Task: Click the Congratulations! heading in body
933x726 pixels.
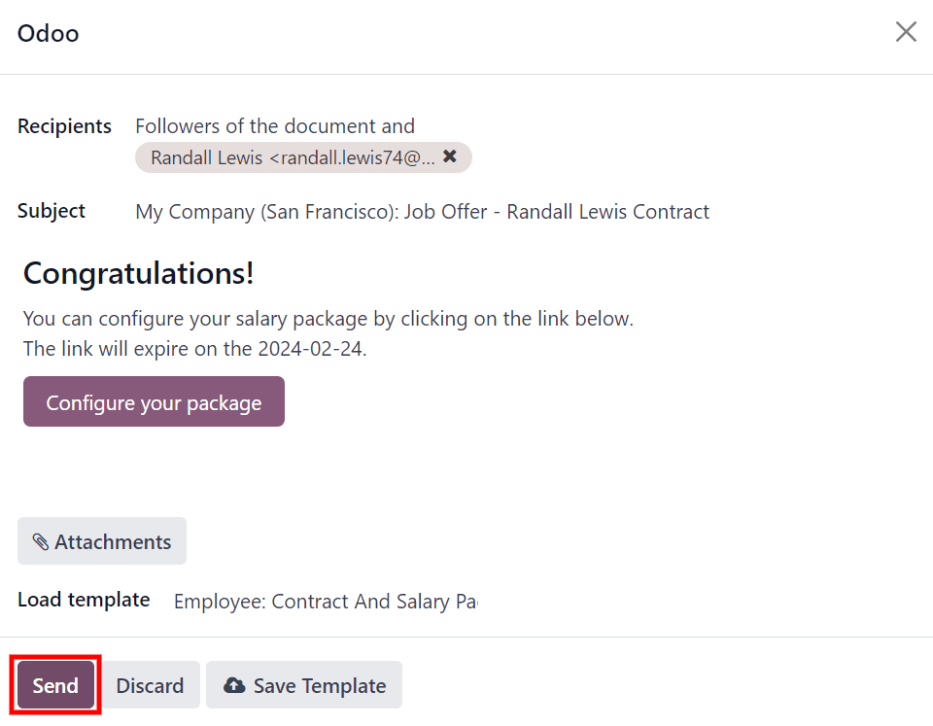Action: pyautogui.click(x=138, y=273)
